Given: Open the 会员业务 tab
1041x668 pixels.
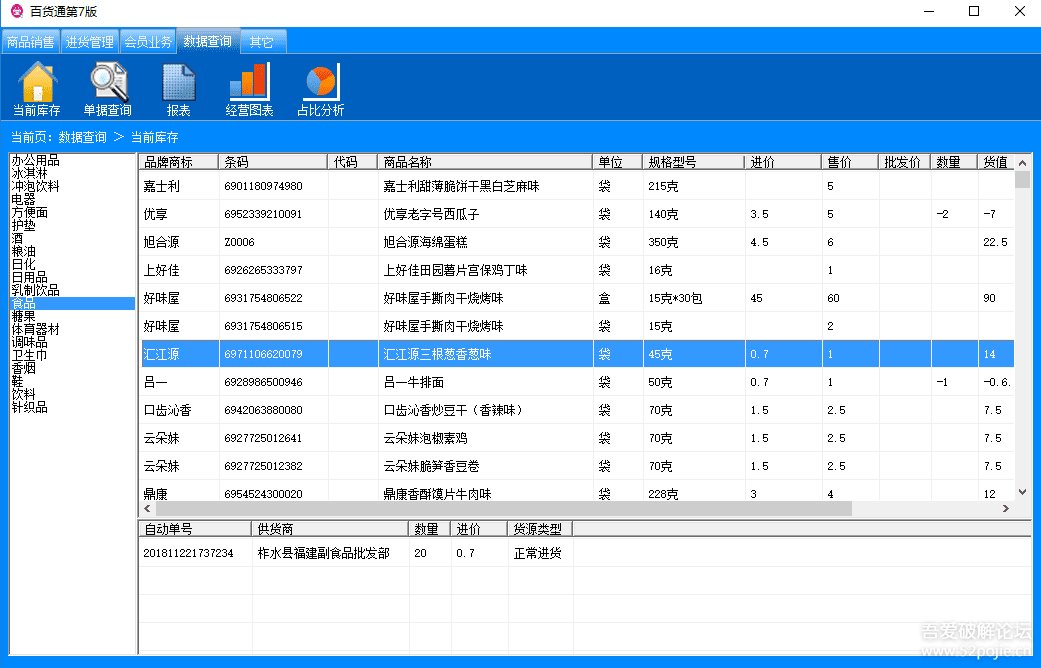Looking at the screenshot, I should [148, 42].
